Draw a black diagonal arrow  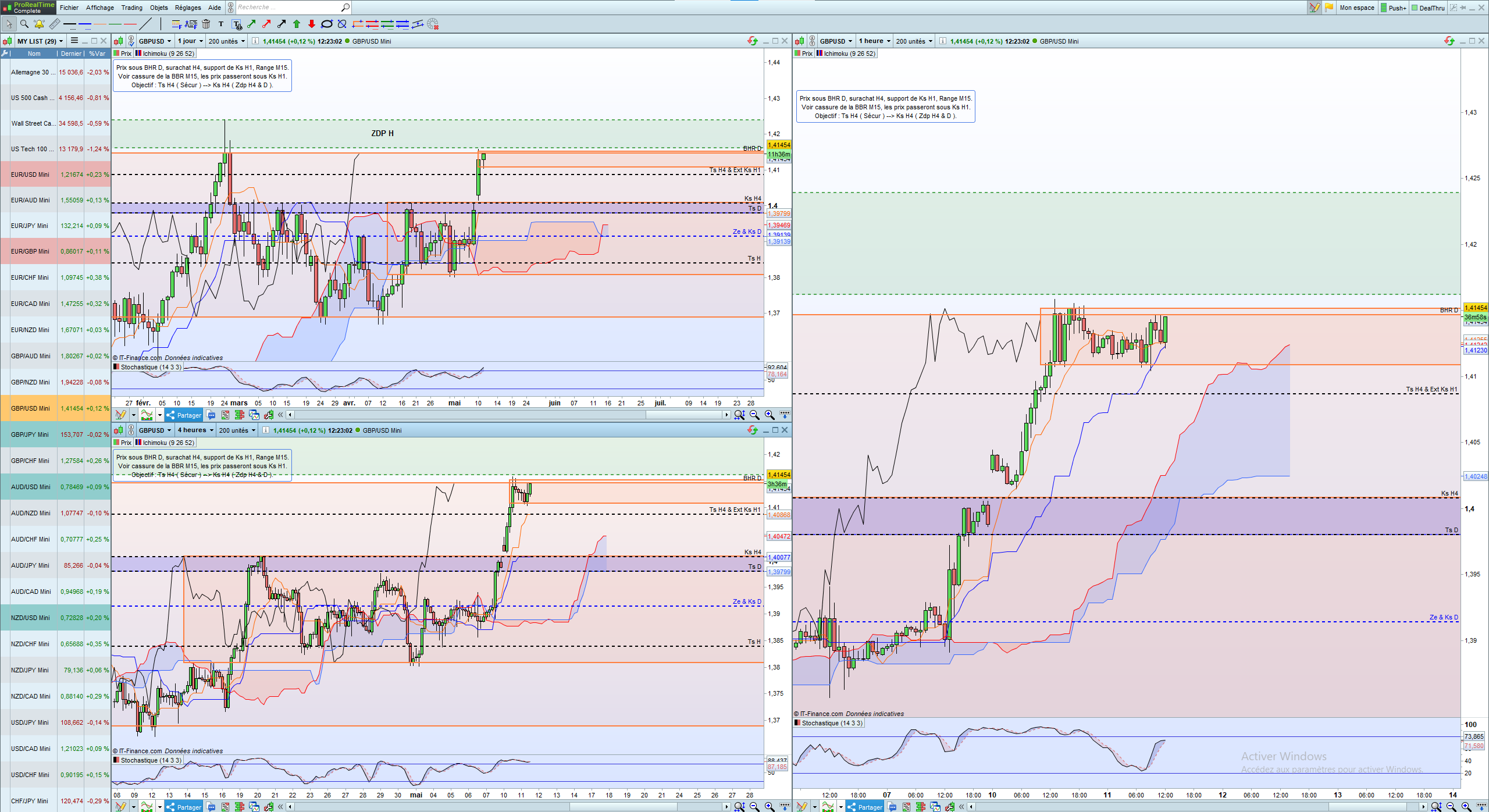[x=282, y=24]
